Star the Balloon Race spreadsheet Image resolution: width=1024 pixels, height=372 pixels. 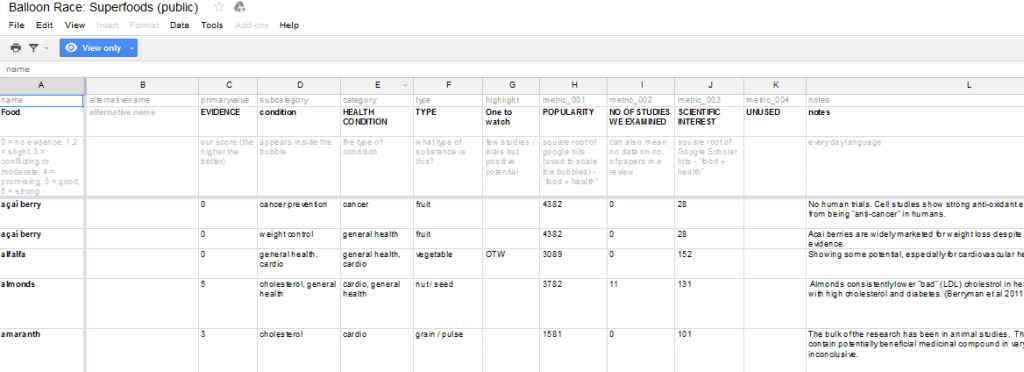219,7
